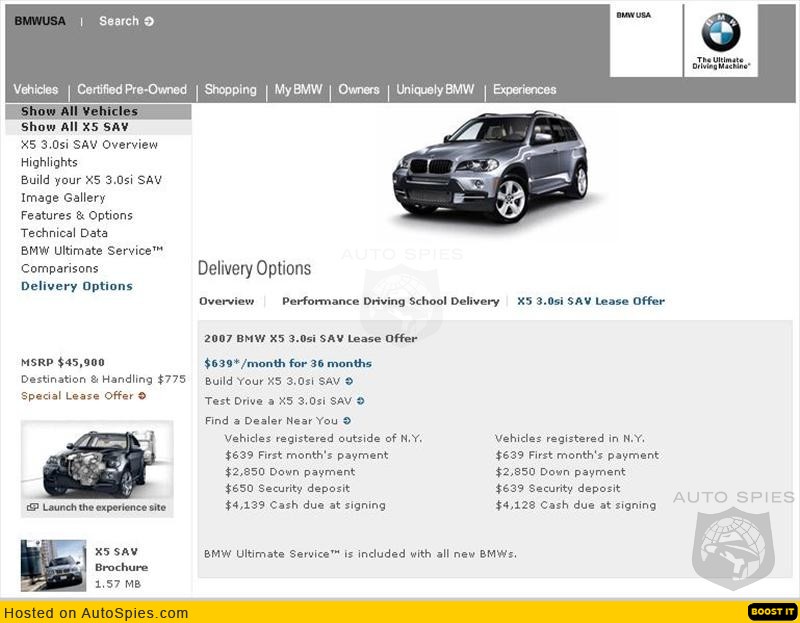Click the BMW USA white header box
The image size is (800, 623).
[646, 41]
